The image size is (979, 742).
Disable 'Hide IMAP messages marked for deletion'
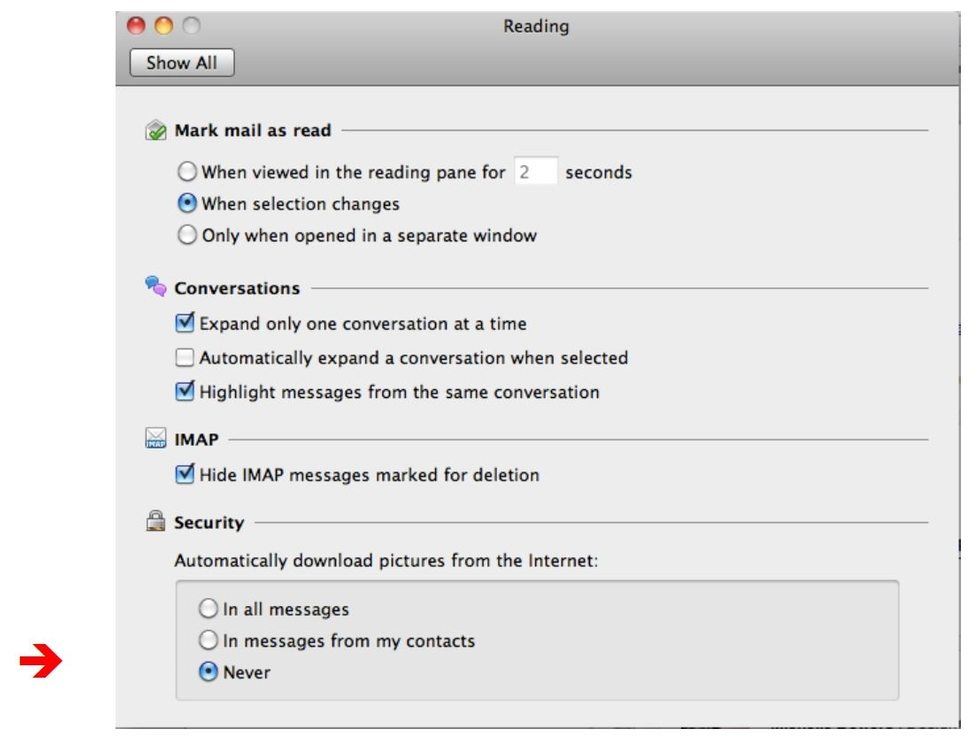(184, 475)
